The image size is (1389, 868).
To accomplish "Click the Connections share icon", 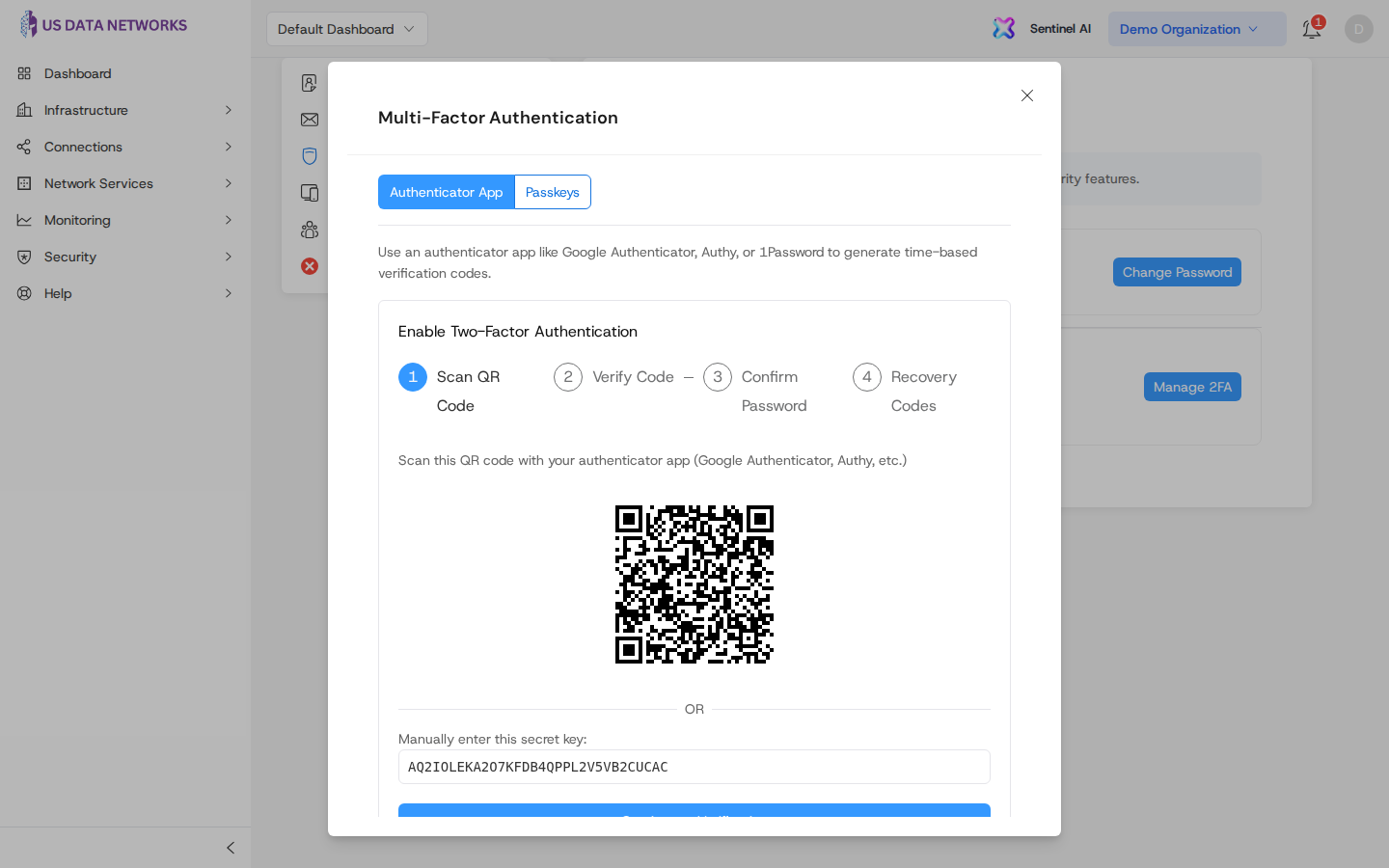I will 24,147.
